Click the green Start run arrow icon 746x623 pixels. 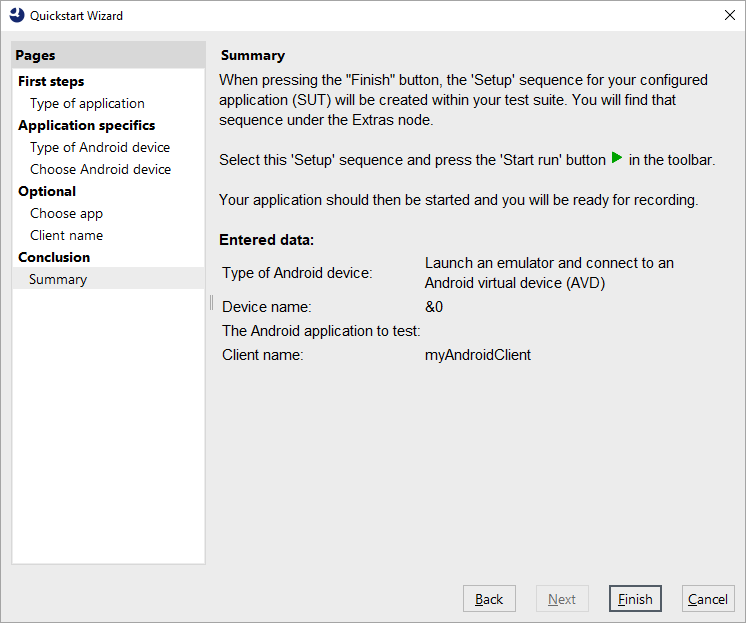tap(617, 158)
